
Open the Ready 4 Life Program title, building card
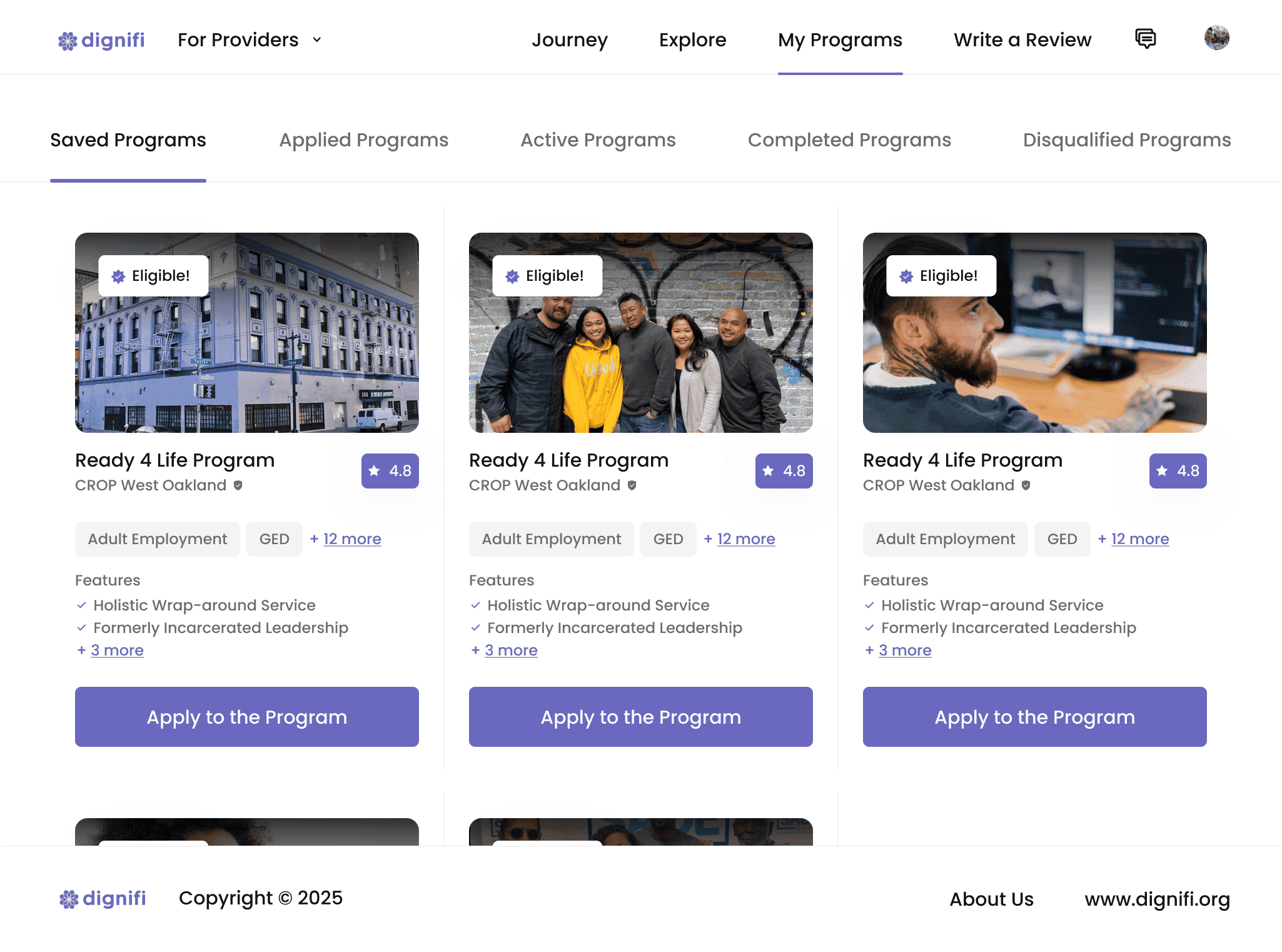[x=175, y=460]
